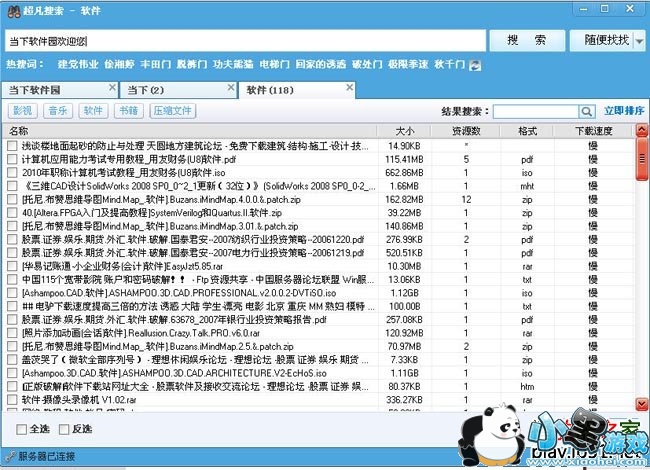The width and height of the screenshot is (650, 470).
Task: Filter results by 软件
Action: 93,111
